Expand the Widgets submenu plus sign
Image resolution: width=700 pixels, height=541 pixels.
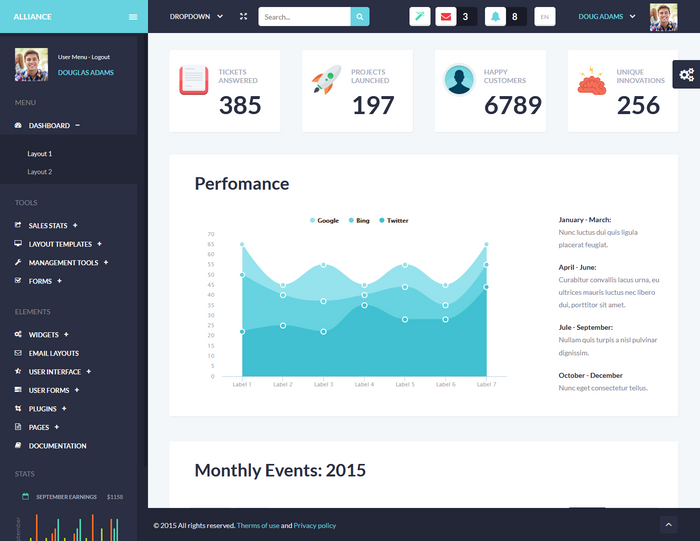66,334
